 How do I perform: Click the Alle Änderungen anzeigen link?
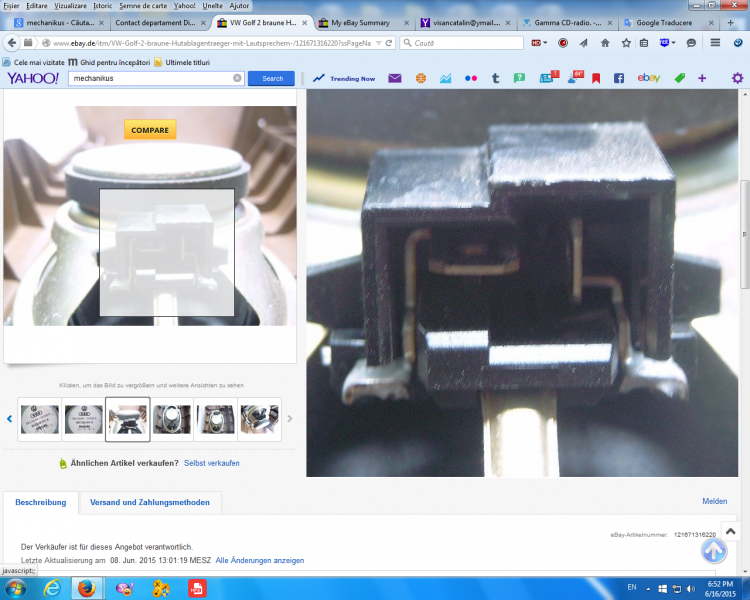point(260,560)
